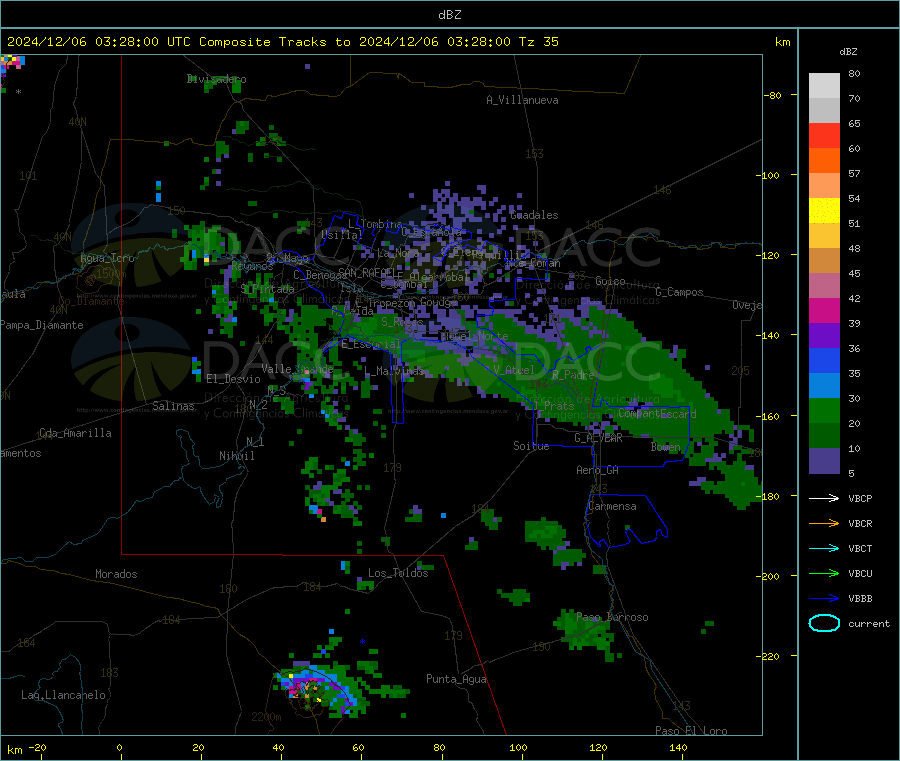Click the Divisadero place label
Image resolution: width=900 pixels, height=761 pixels.
coord(216,79)
